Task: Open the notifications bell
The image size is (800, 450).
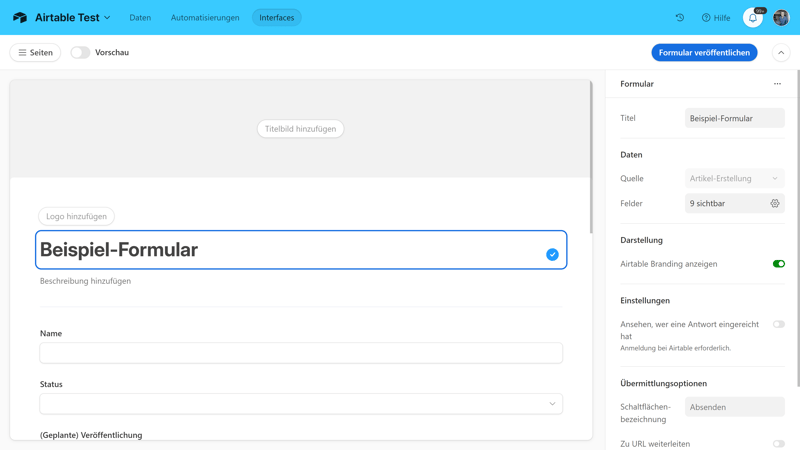Action: 753,17
